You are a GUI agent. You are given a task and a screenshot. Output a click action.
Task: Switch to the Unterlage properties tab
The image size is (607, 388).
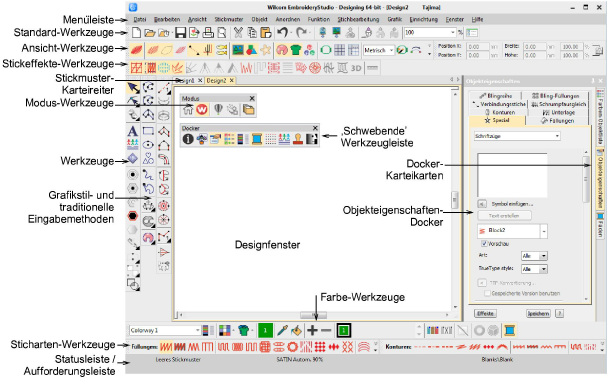[559, 112]
